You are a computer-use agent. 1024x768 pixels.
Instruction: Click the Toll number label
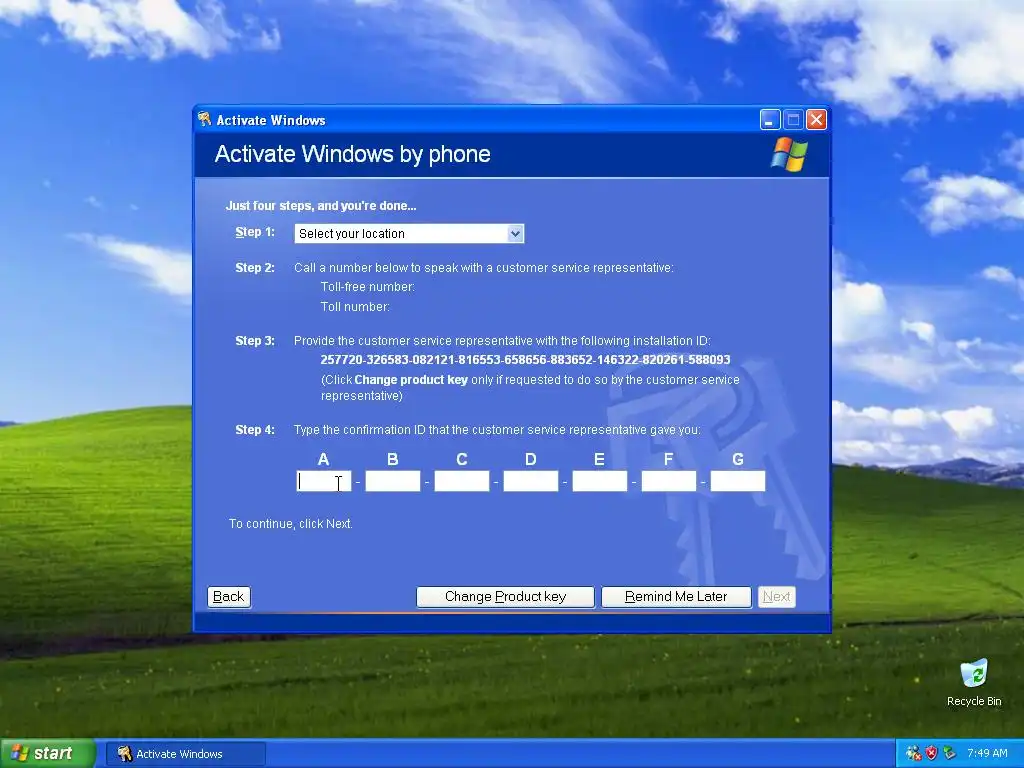pyautogui.click(x=355, y=306)
